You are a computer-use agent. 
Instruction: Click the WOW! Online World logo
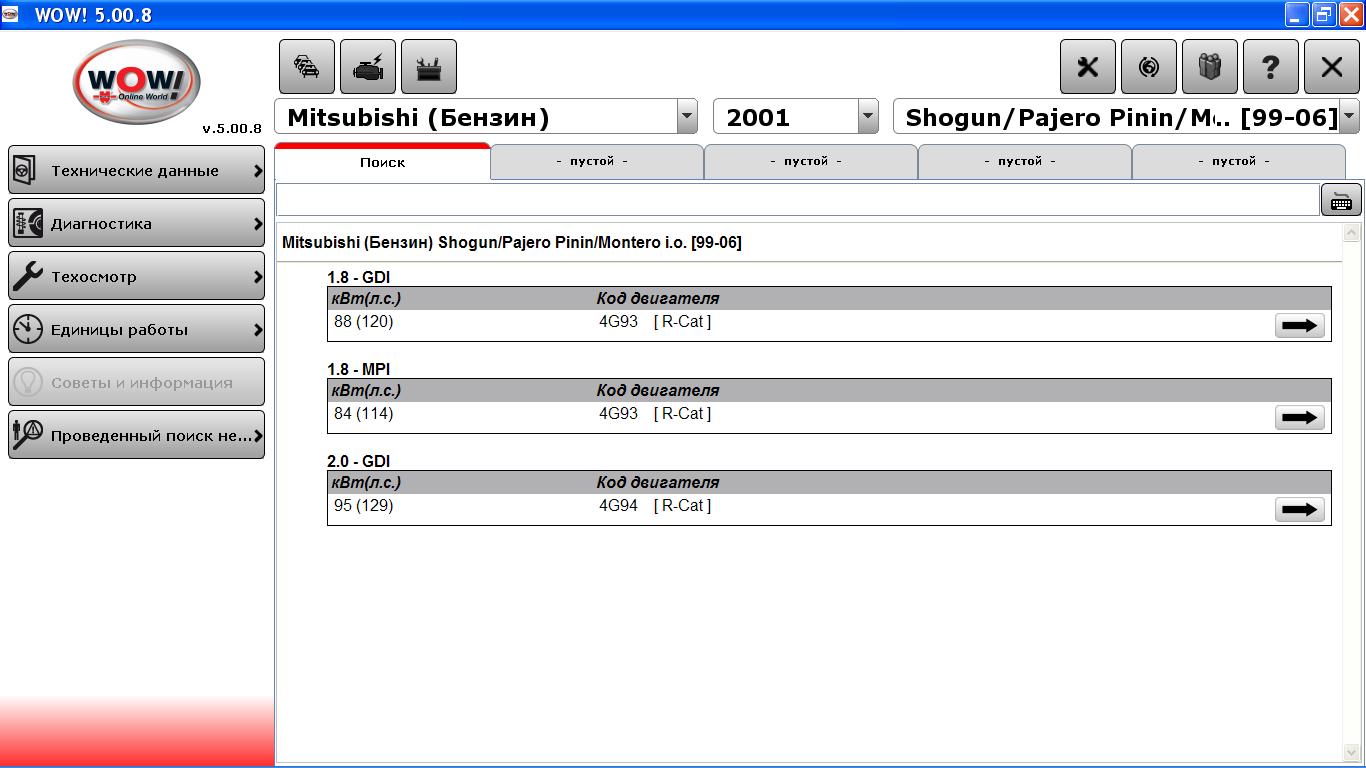click(136, 82)
